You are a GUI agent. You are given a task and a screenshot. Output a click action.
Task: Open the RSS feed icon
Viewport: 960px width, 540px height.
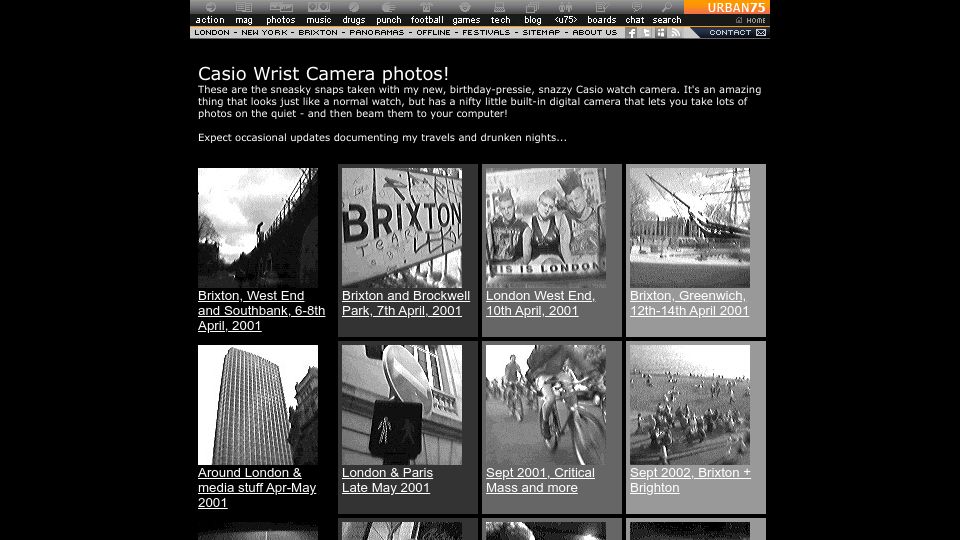[675, 33]
